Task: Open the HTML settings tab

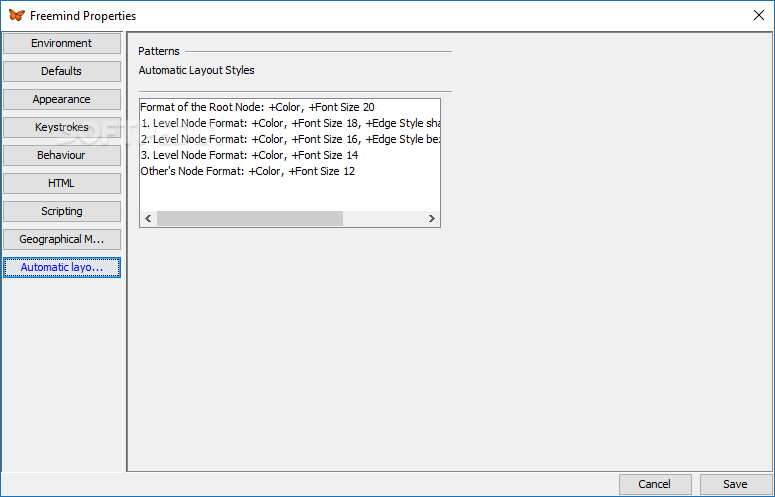Action: (x=62, y=183)
